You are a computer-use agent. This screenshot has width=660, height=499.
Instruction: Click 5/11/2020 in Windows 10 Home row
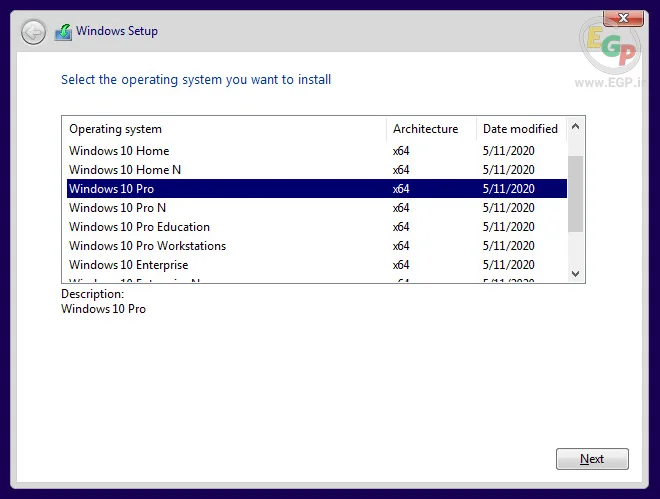click(x=508, y=151)
